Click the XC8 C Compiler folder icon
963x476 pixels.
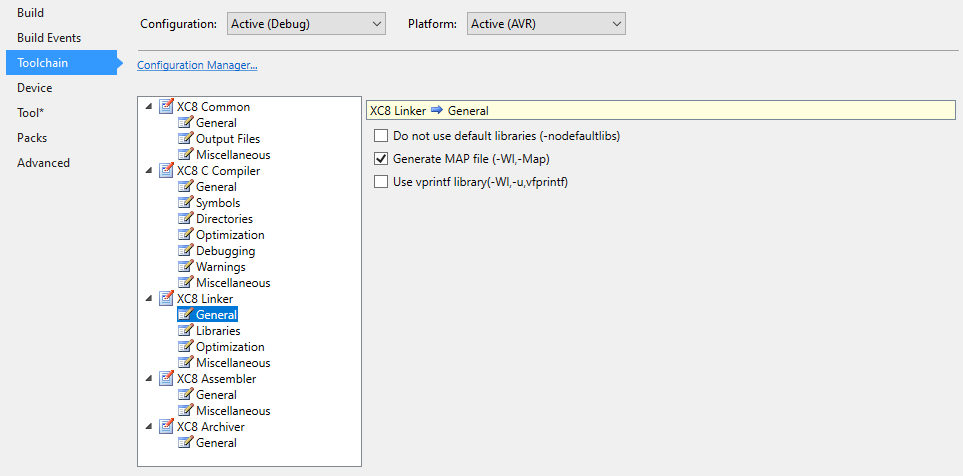pyautogui.click(x=167, y=171)
